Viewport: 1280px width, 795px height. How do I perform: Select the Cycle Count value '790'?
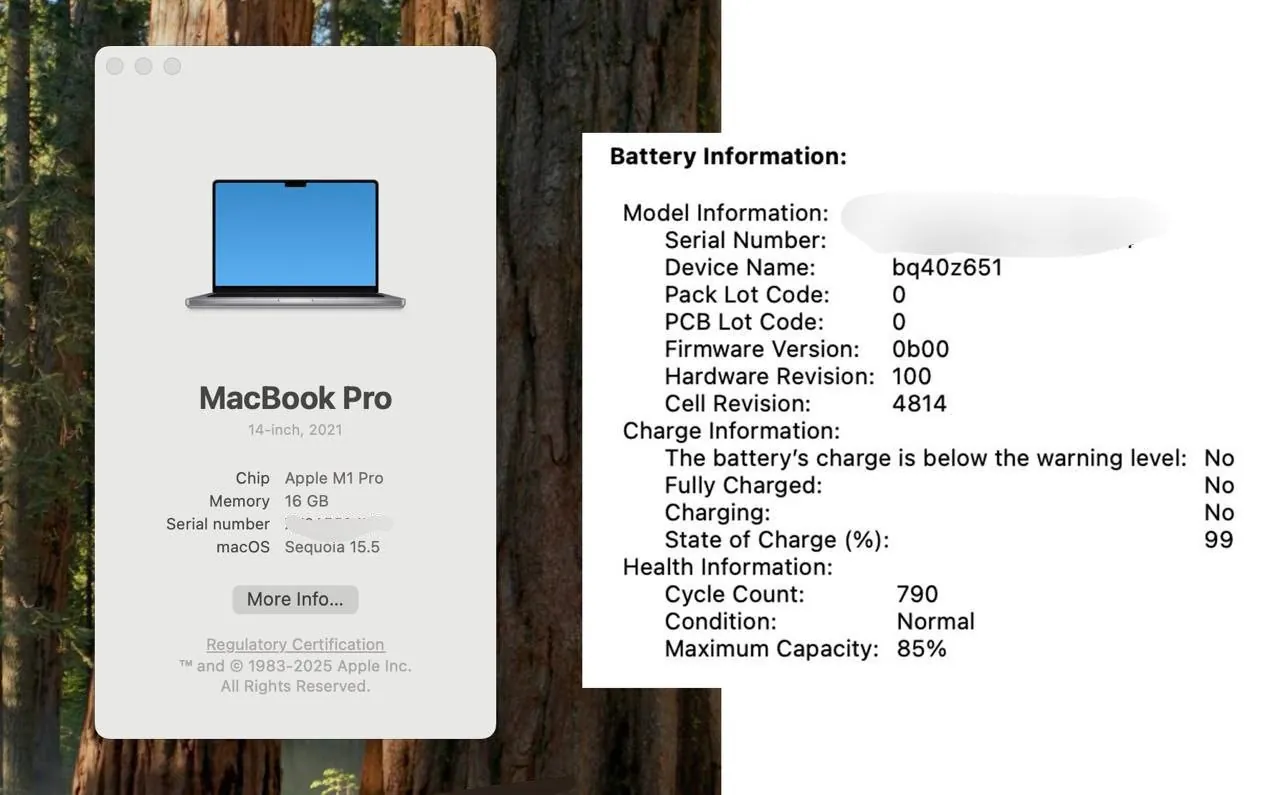click(x=917, y=594)
